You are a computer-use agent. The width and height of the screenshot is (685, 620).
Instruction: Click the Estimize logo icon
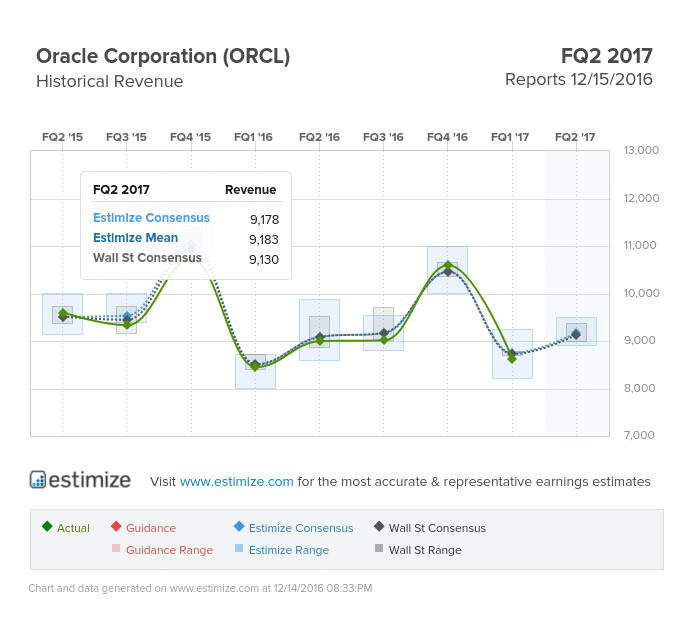pos(38,479)
